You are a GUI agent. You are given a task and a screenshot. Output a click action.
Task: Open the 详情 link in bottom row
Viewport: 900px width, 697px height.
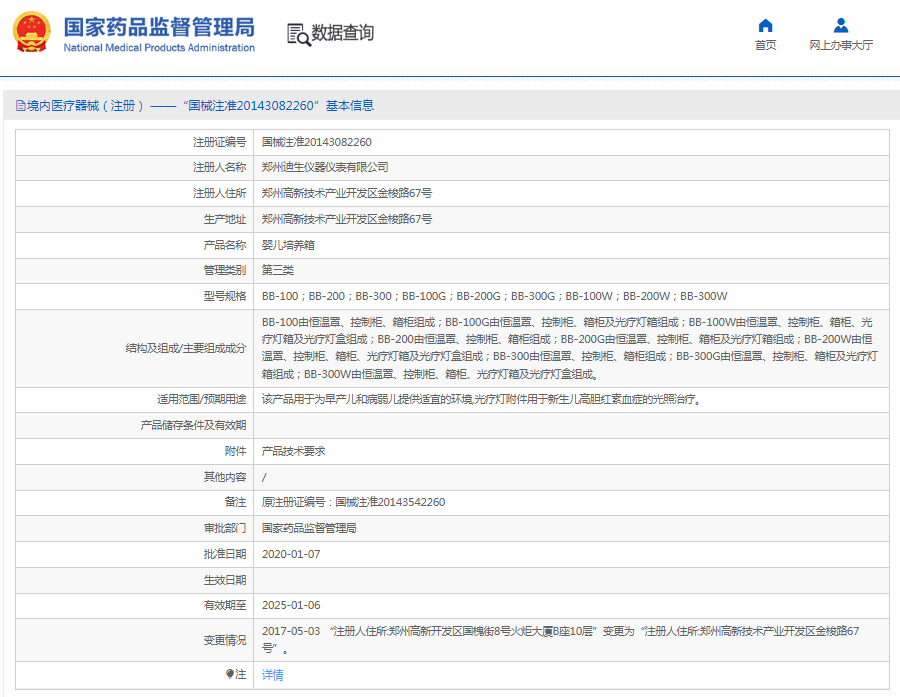(x=272, y=675)
